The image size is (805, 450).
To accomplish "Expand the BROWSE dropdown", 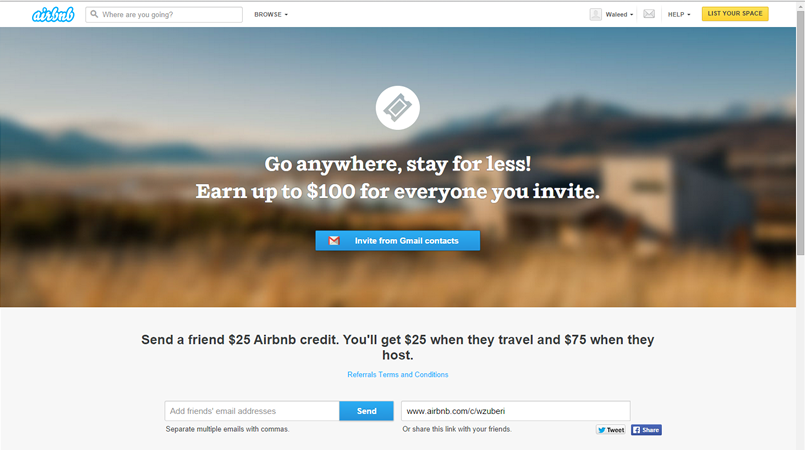I will 271,14.
